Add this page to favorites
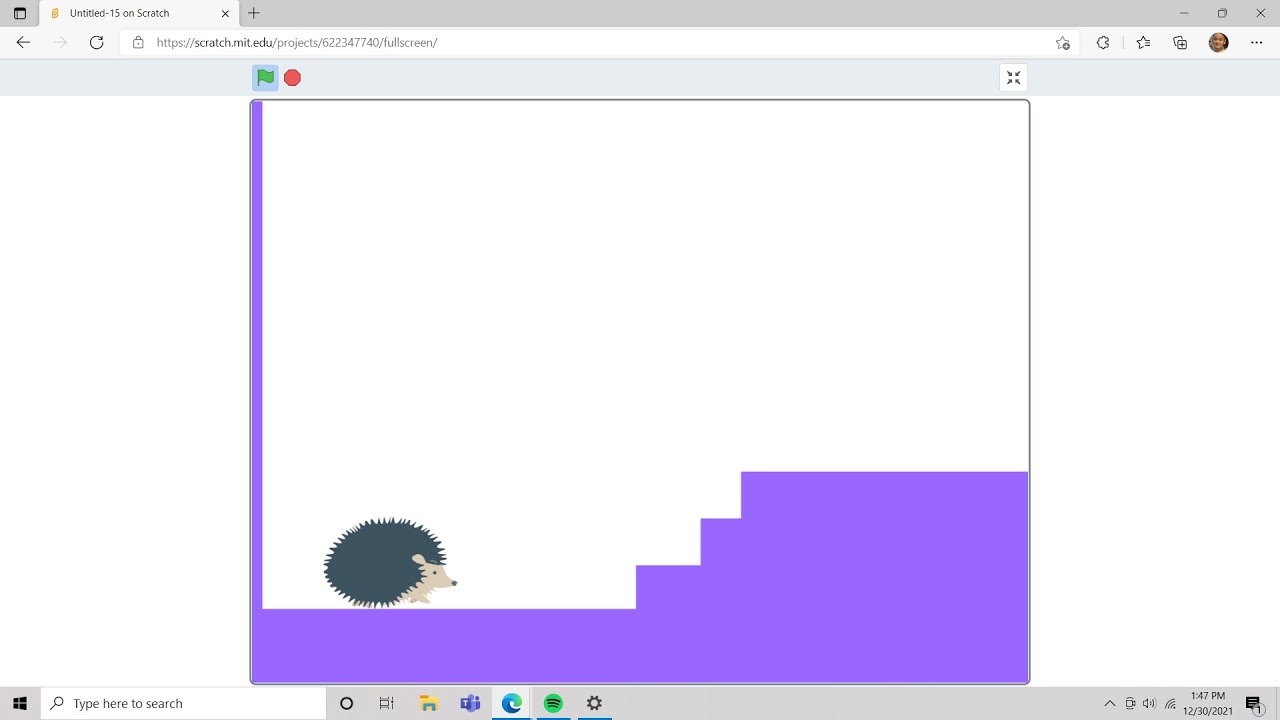Viewport: 1280px width, 720px height. pos(1062,43)
